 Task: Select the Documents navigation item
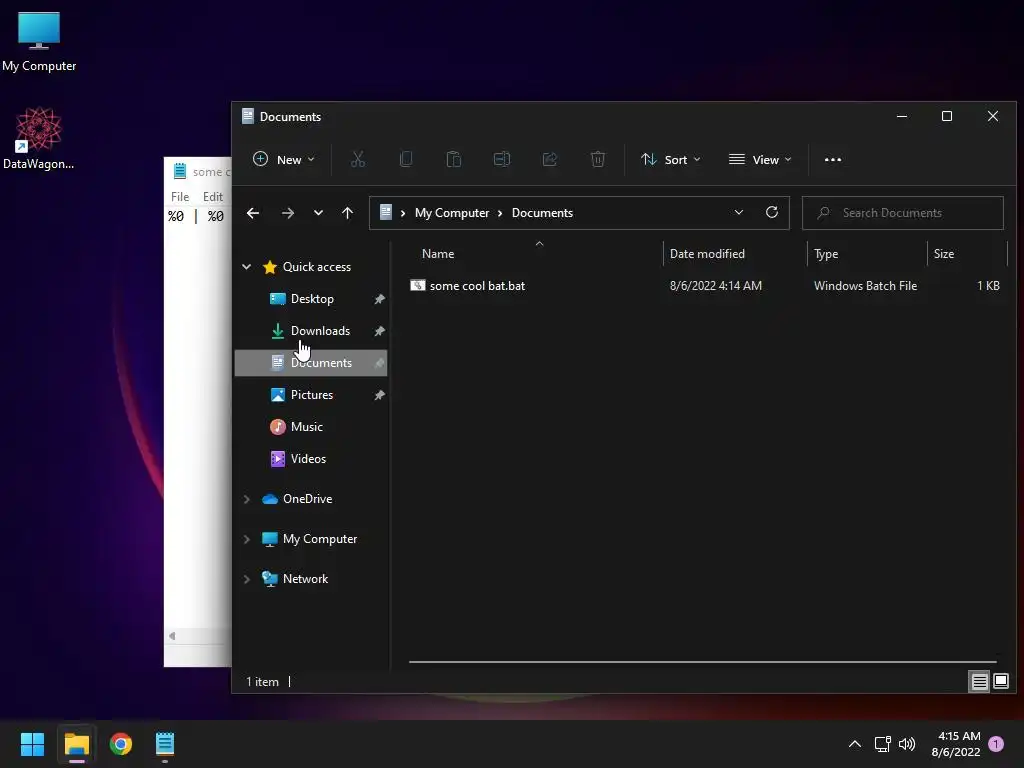pyautogui.click(x=311, y=362)
